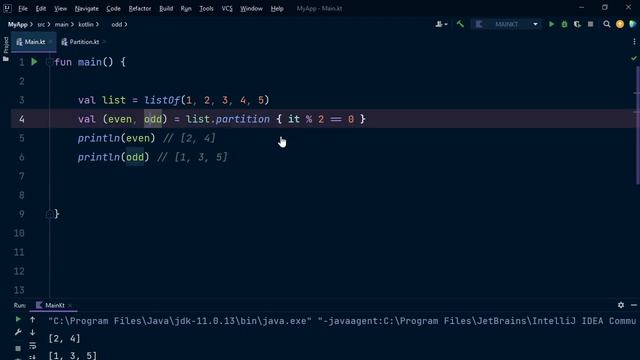The height and width of the screenshot is (360, 640).
Task: Open the user account dropdown icon
Action: (x=441, y=24)
